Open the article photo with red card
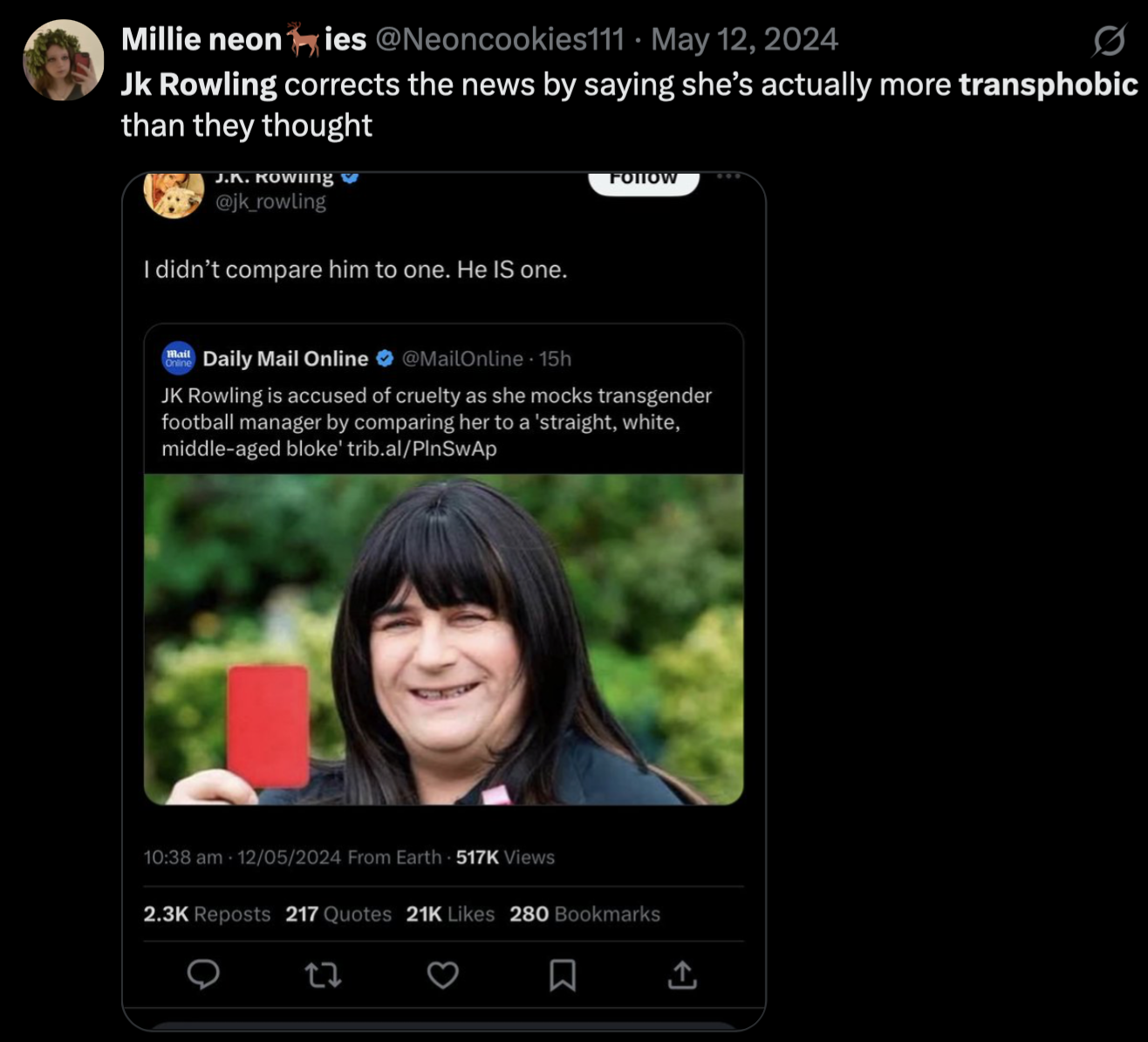 click(x=443, y=639)
